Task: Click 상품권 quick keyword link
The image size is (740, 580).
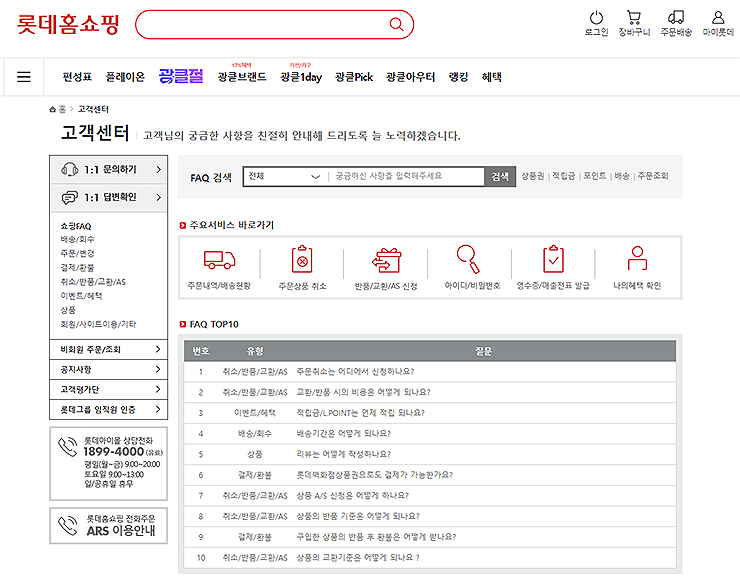Action: point(532,176)
